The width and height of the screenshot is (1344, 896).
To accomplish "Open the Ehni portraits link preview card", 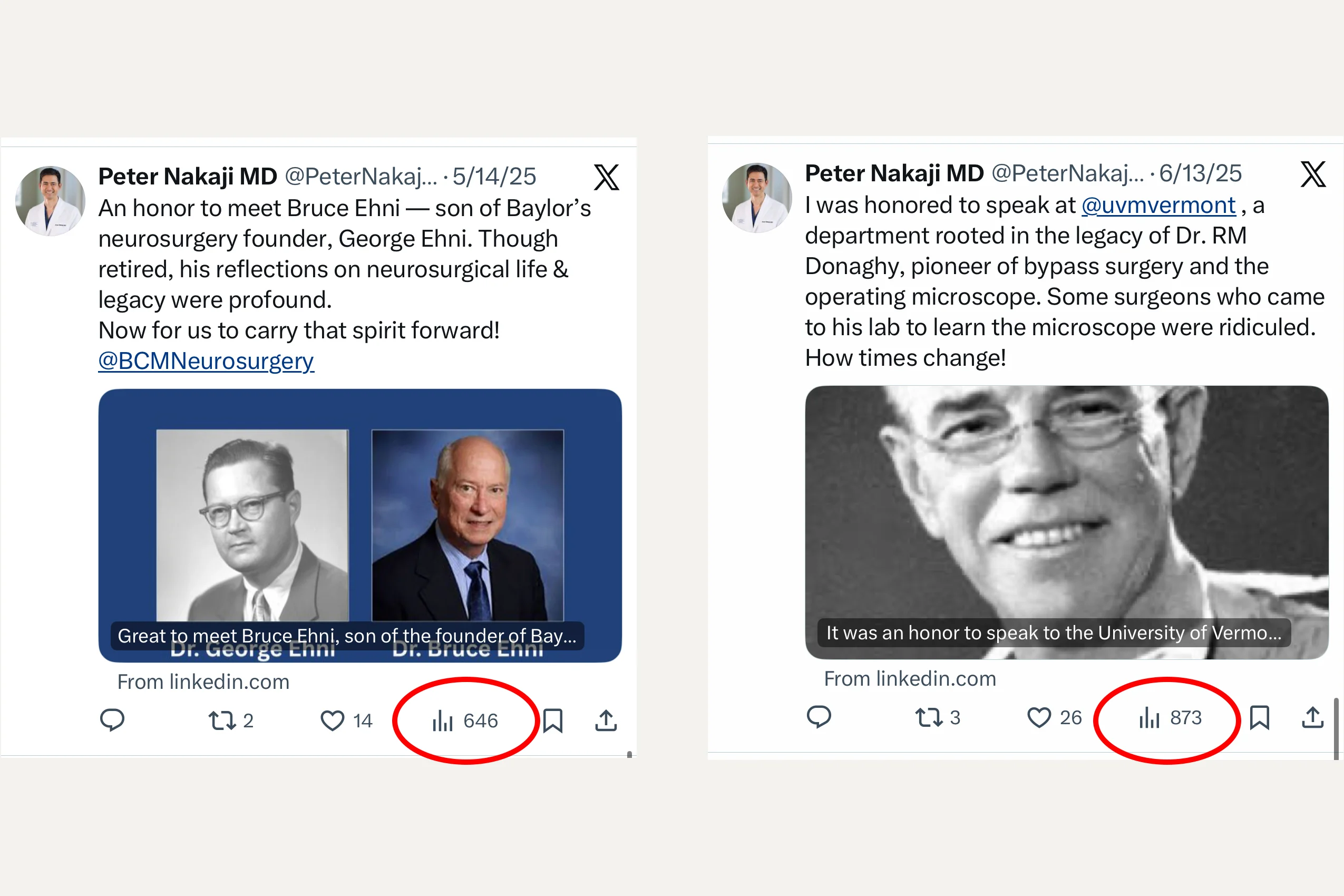I will point(360,525).
